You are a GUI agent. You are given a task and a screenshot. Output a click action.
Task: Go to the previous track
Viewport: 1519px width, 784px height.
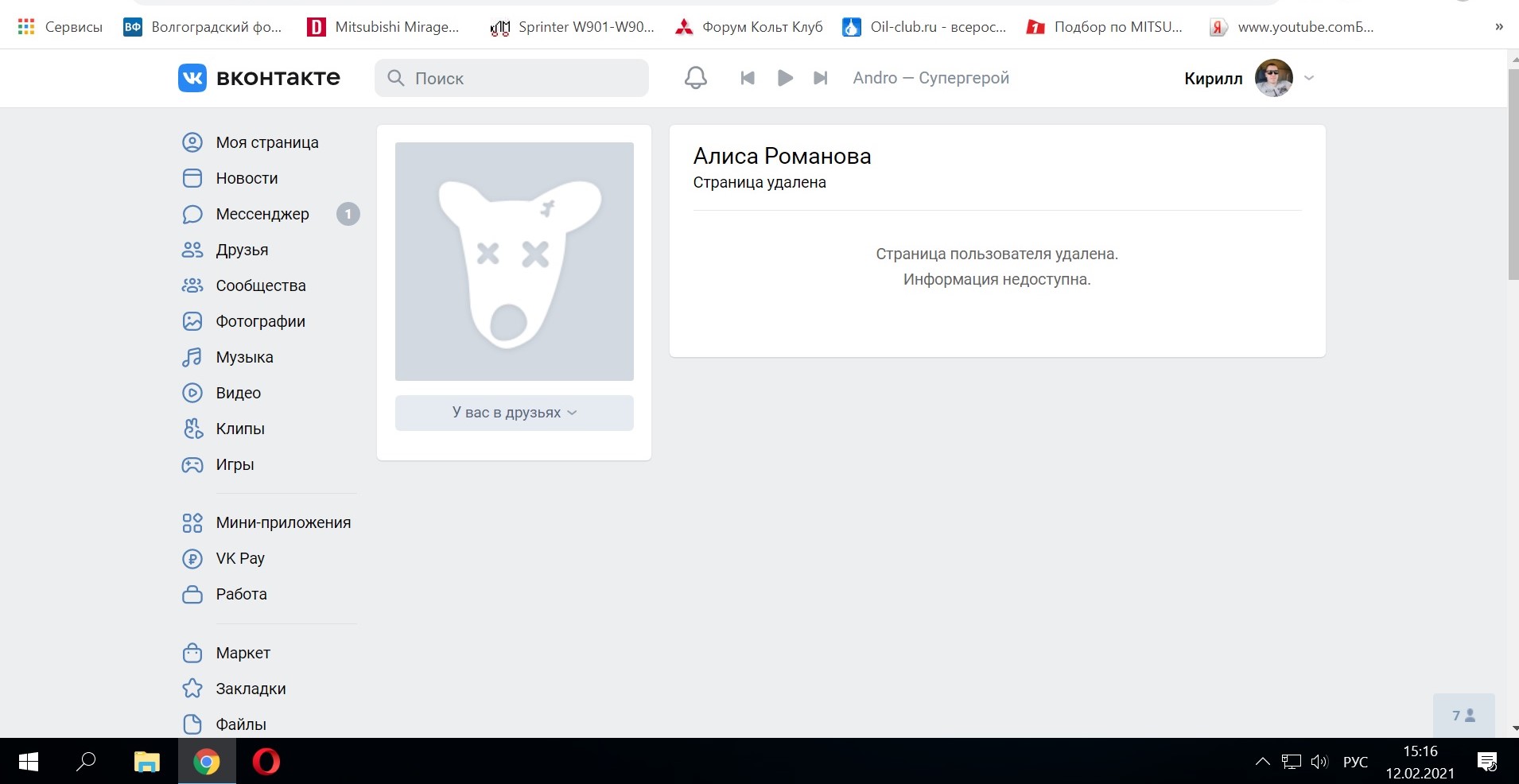(x=747, y=78)
